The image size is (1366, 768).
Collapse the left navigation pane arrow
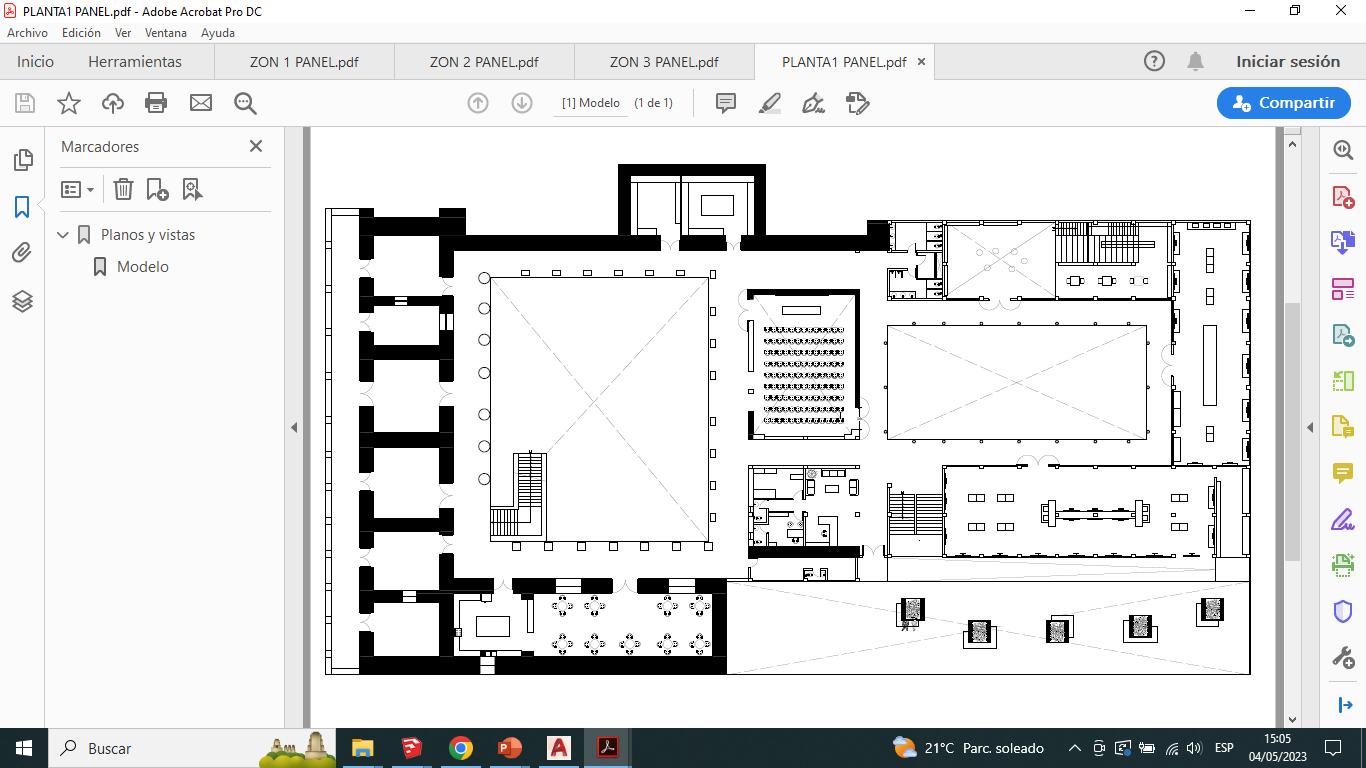[x=294, y=427]
